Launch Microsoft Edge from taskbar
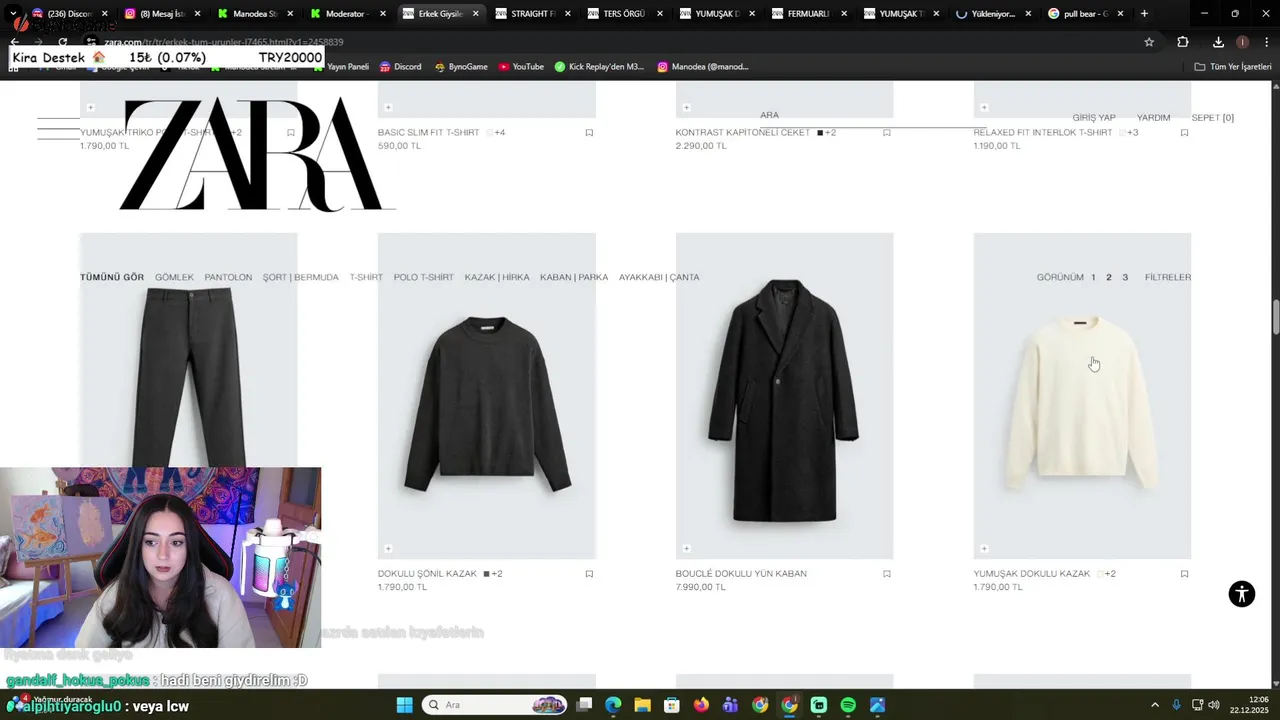The width and height of the screenshot is (1280, 720). 613,705
